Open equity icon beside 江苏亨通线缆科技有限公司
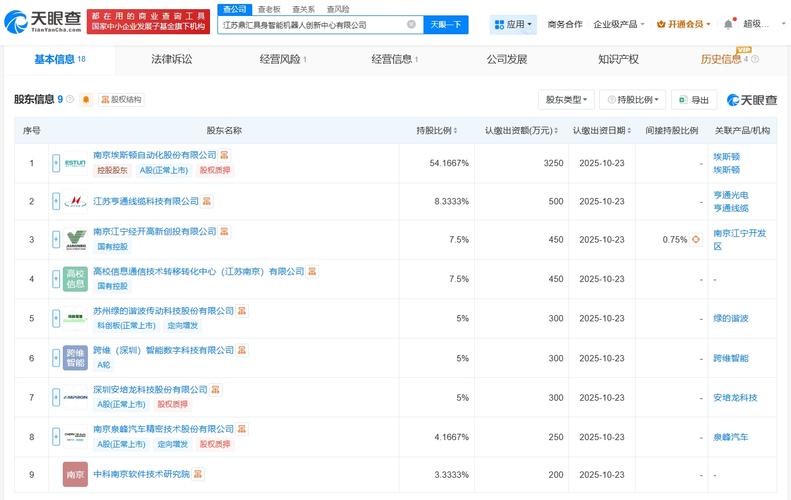791x500 pixels. [x=207, y=201]
